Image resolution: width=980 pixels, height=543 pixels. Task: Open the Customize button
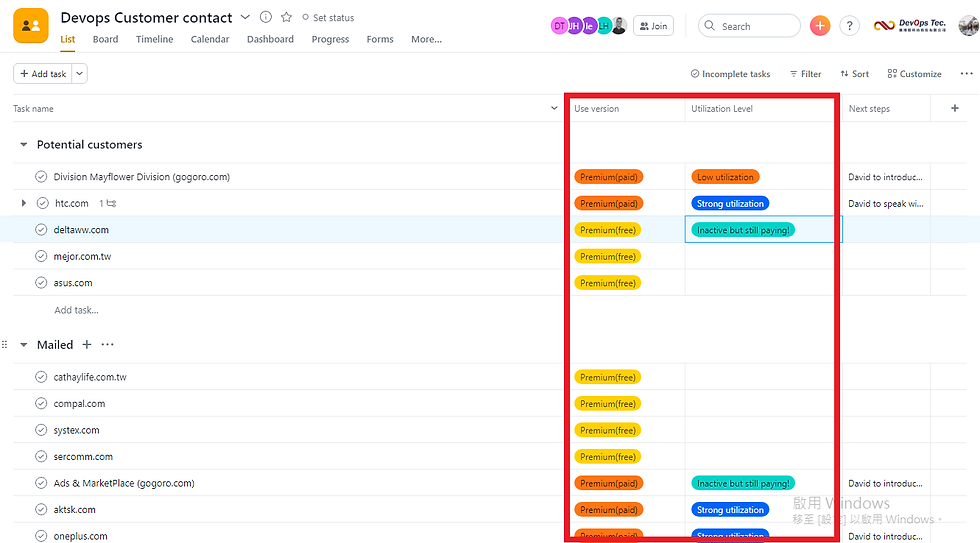pyautogui.click(x=914, y=74)
